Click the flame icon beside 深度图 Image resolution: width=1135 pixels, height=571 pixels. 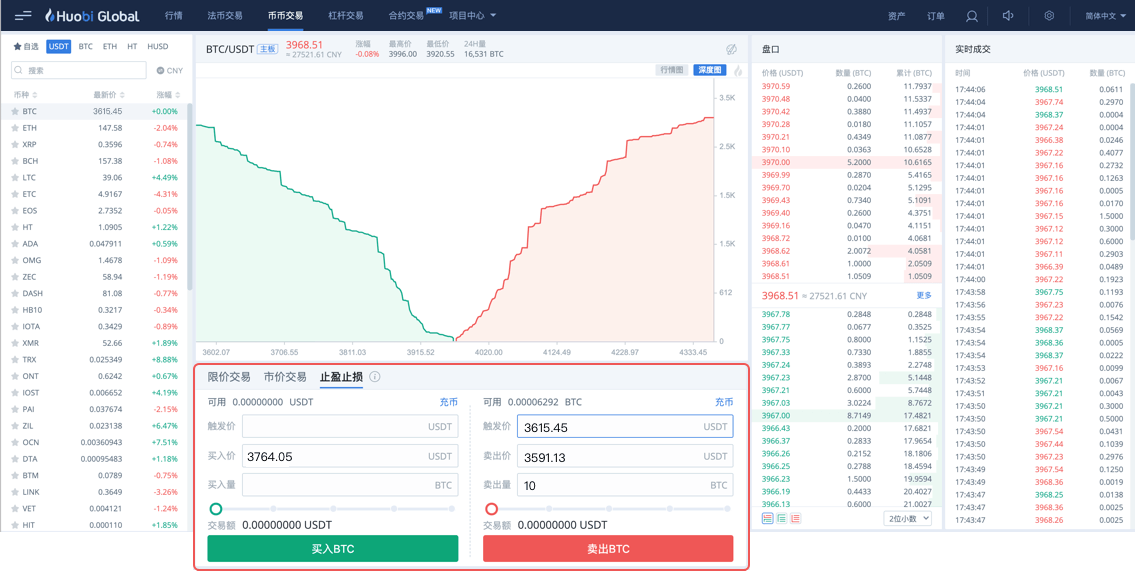click(x=738, y=71)
